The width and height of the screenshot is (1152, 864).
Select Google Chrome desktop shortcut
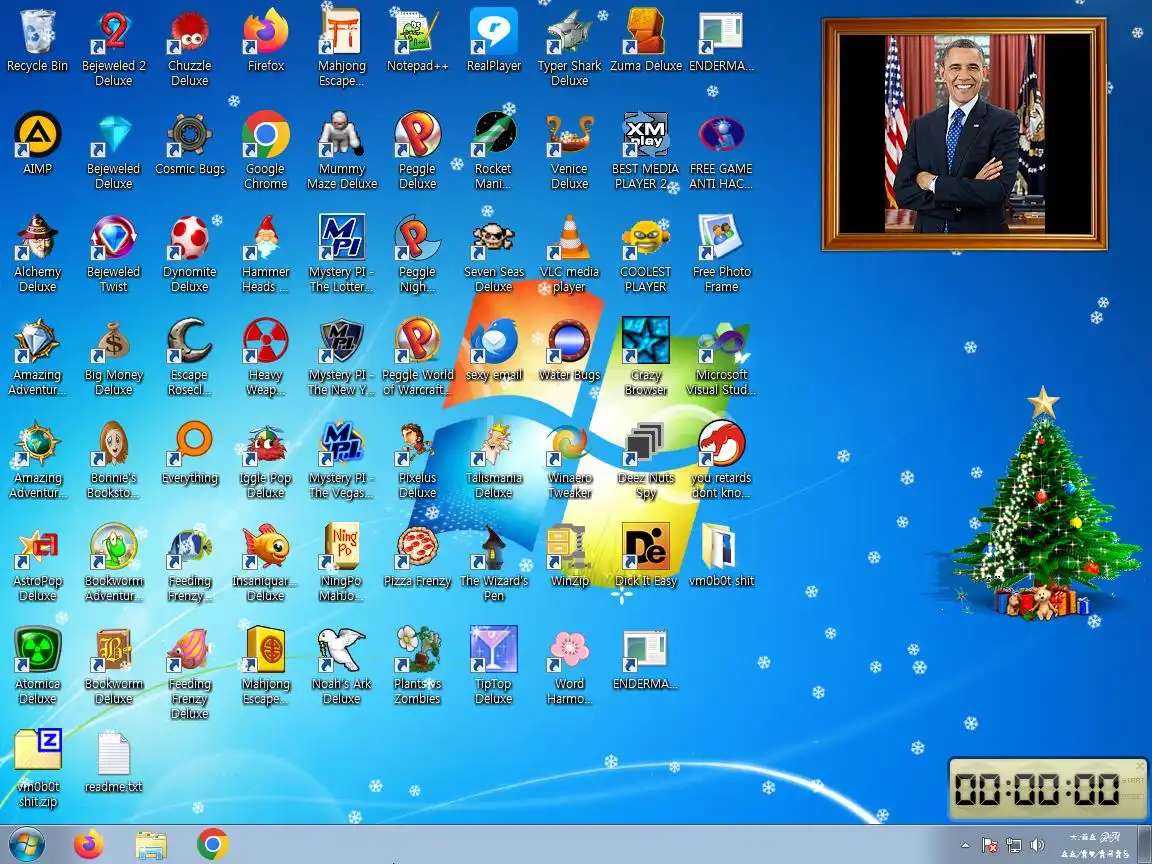[x=266, y=151]
